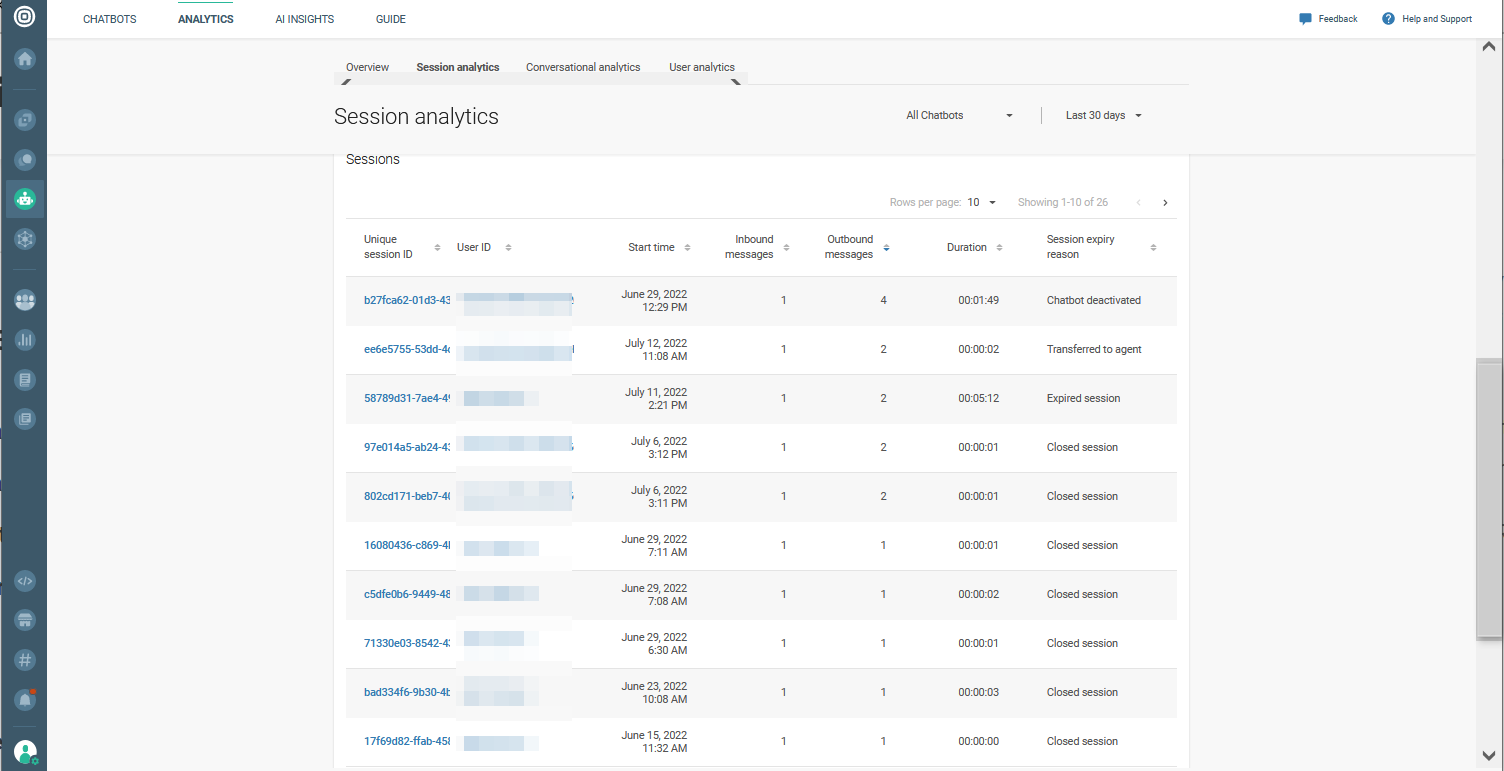
Task: Select the green Answers chatbot sidebar icon
Action: click(24, 199)
